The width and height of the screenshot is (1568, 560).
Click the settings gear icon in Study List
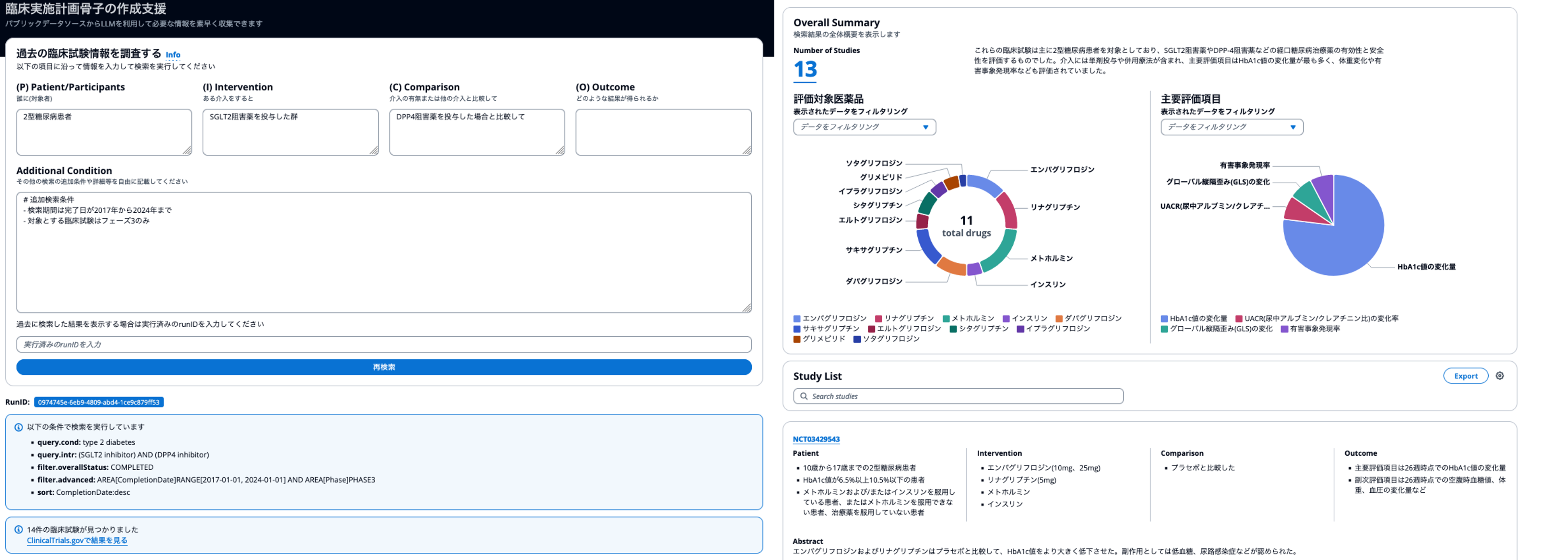tap(1499, 375)
